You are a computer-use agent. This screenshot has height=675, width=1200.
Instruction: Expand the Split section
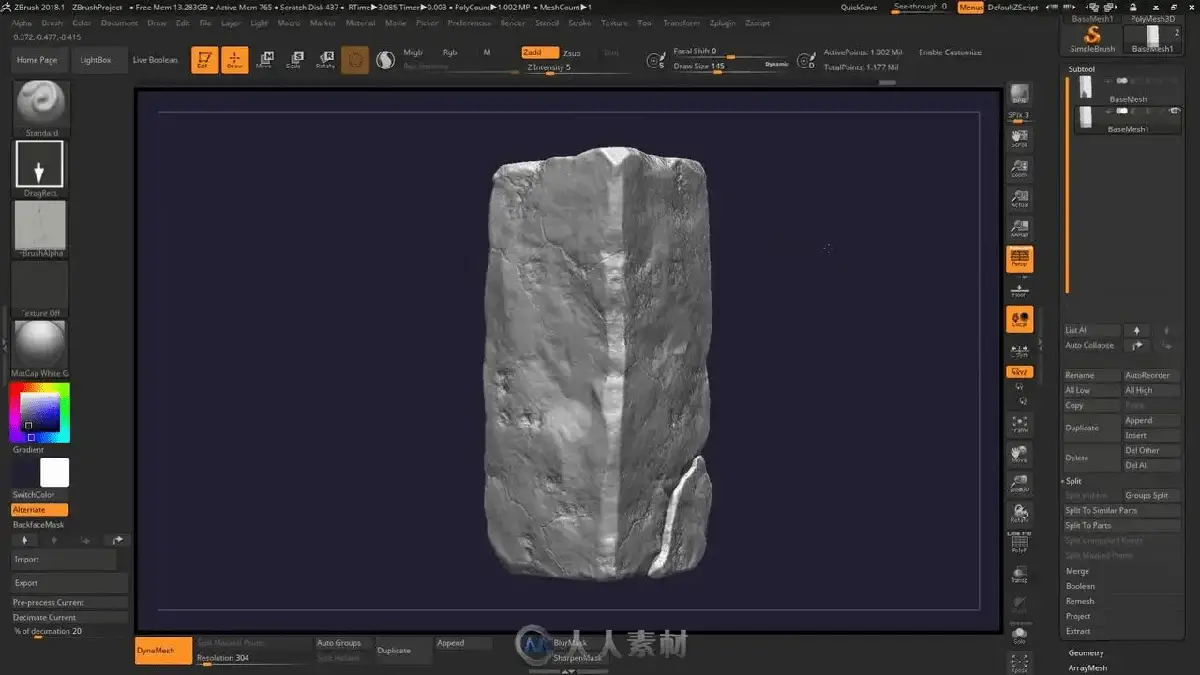pos(1074,481)
